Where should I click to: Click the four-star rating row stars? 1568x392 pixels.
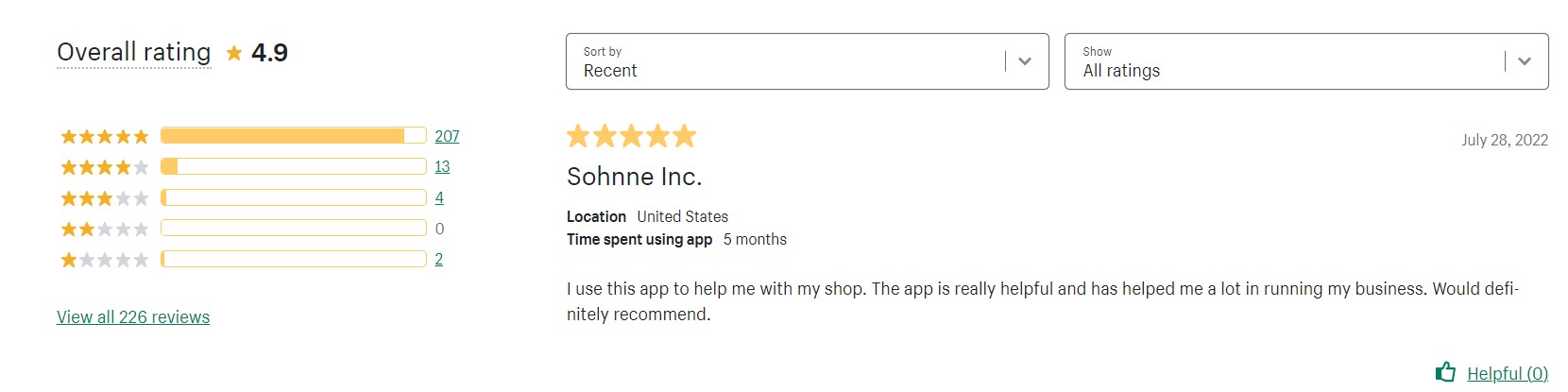click(x=105, y=167)
